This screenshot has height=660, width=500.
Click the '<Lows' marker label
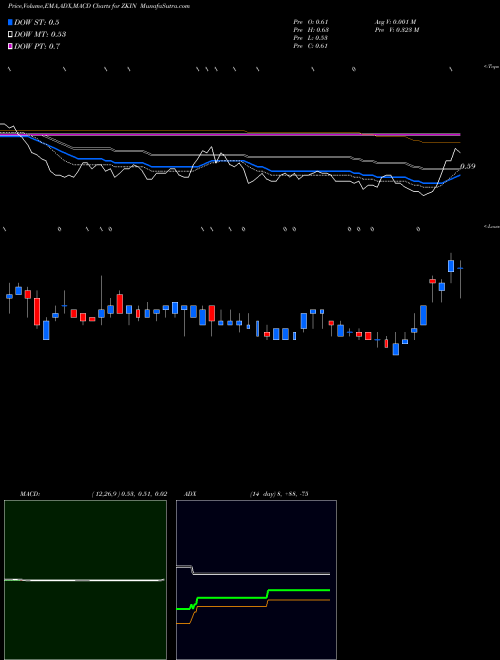coord(492,226)
